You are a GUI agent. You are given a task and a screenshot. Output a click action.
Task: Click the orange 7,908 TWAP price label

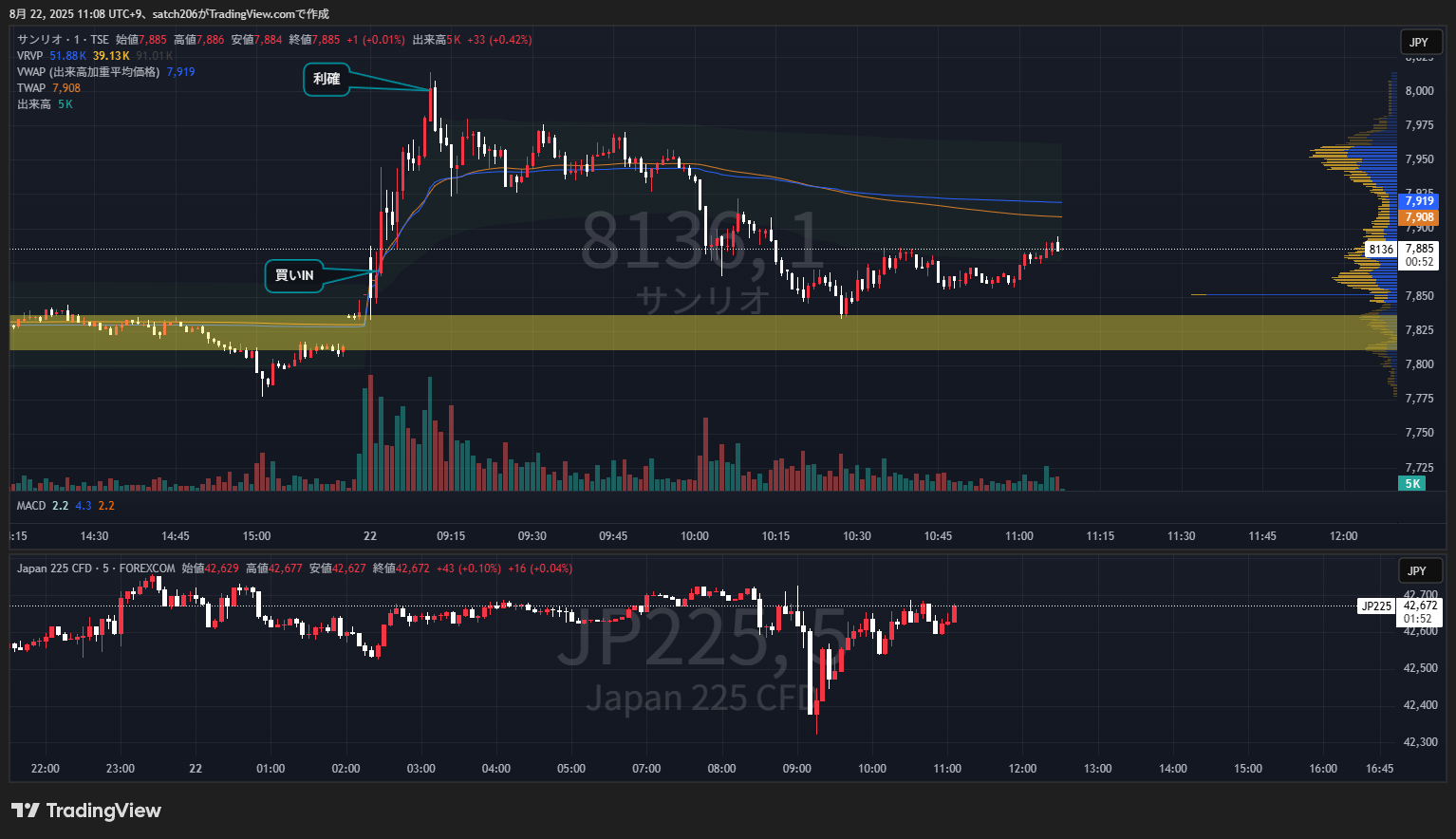1420,217
